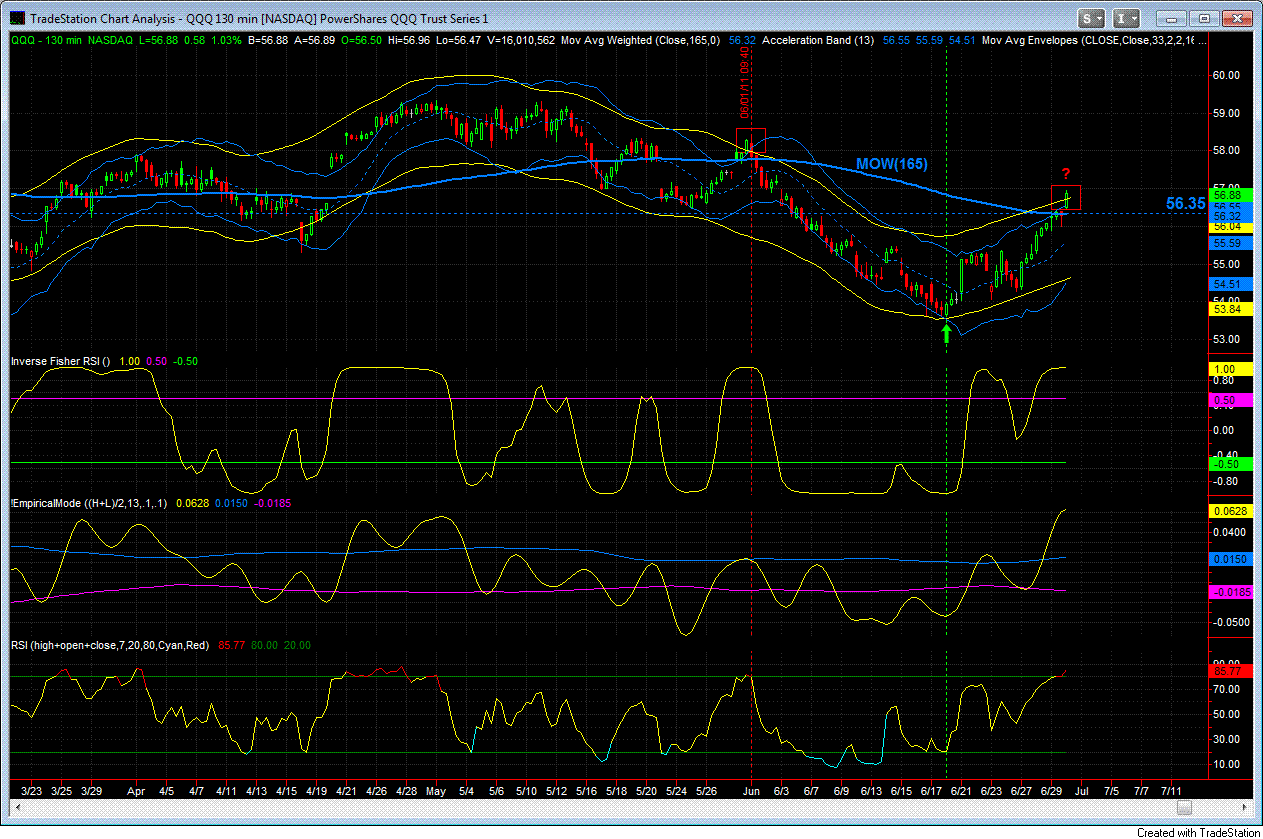Viewport: 1263px width, 839px height.
Task: Open the S symbol-link dropdown in title bar
Action: point(1091,18)
